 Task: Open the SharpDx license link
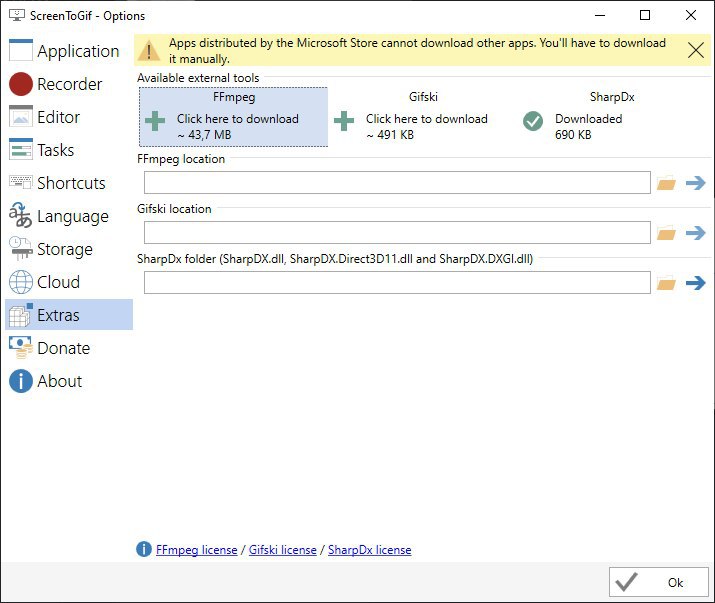[x=370, y=550]
